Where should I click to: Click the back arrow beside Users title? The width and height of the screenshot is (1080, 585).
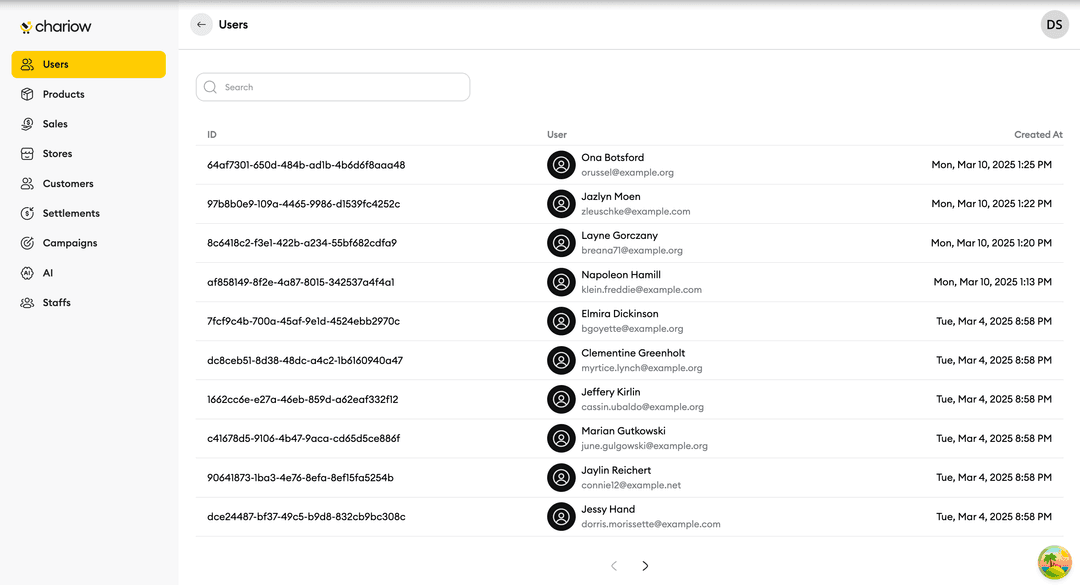pos(202,25)
